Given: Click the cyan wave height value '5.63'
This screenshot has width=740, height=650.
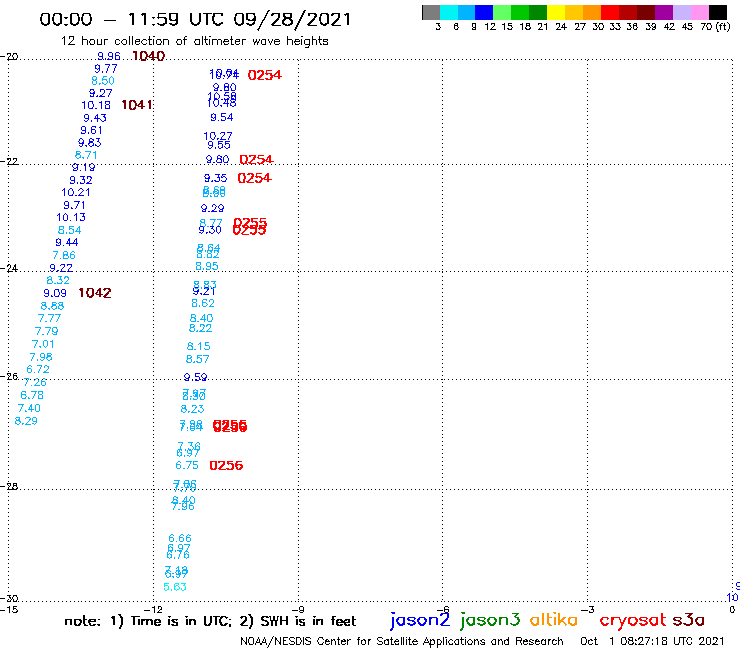Looking at the screenshot, I should 175,587.
